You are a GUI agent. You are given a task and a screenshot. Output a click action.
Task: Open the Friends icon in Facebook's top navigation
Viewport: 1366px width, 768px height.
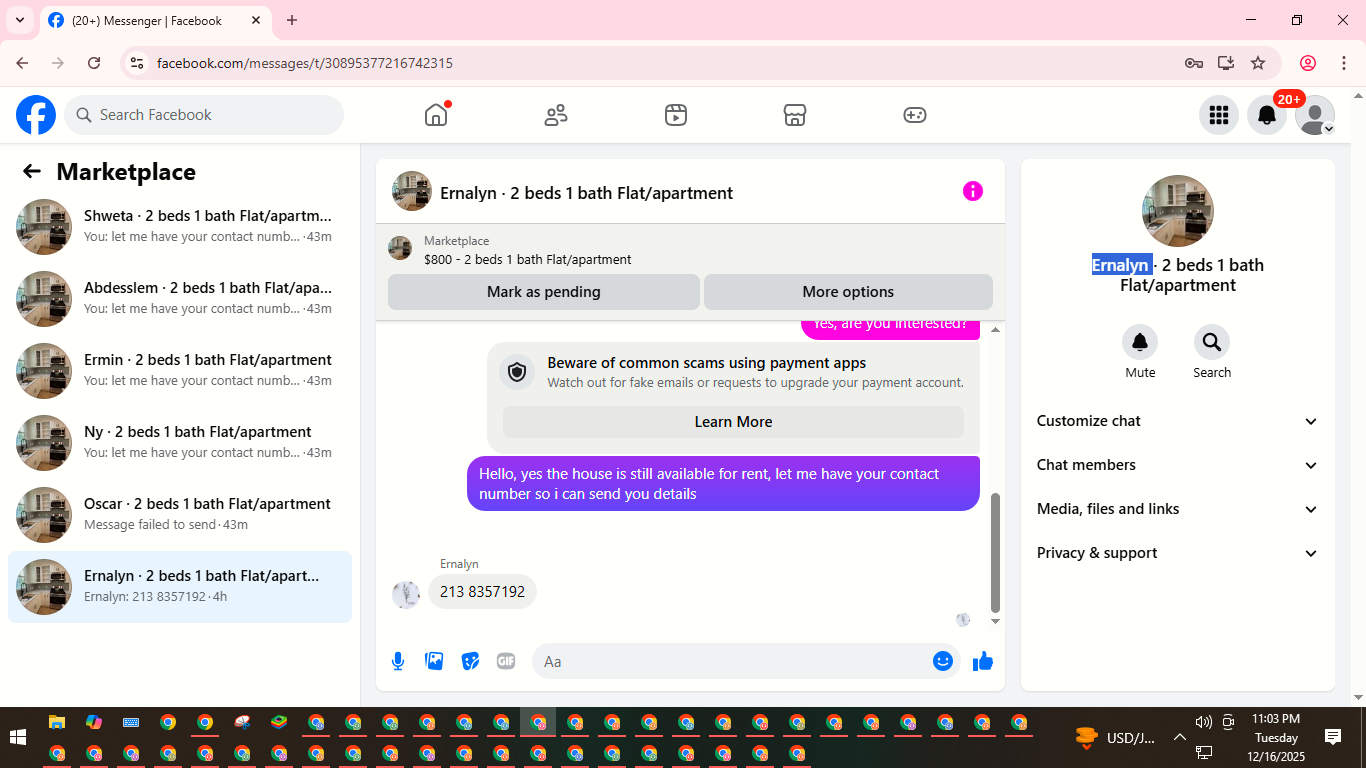pyautogui.click(x=556, y=115)
